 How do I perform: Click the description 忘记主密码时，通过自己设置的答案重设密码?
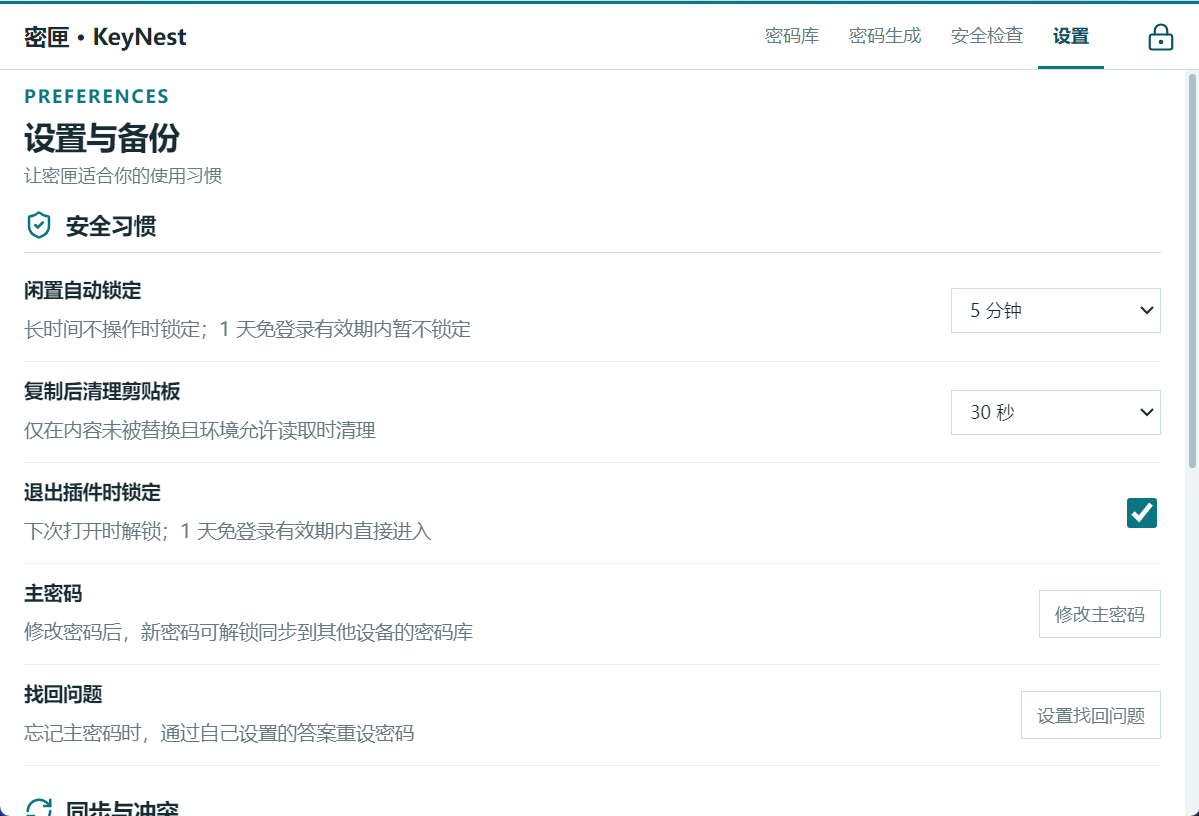(219, 733)
